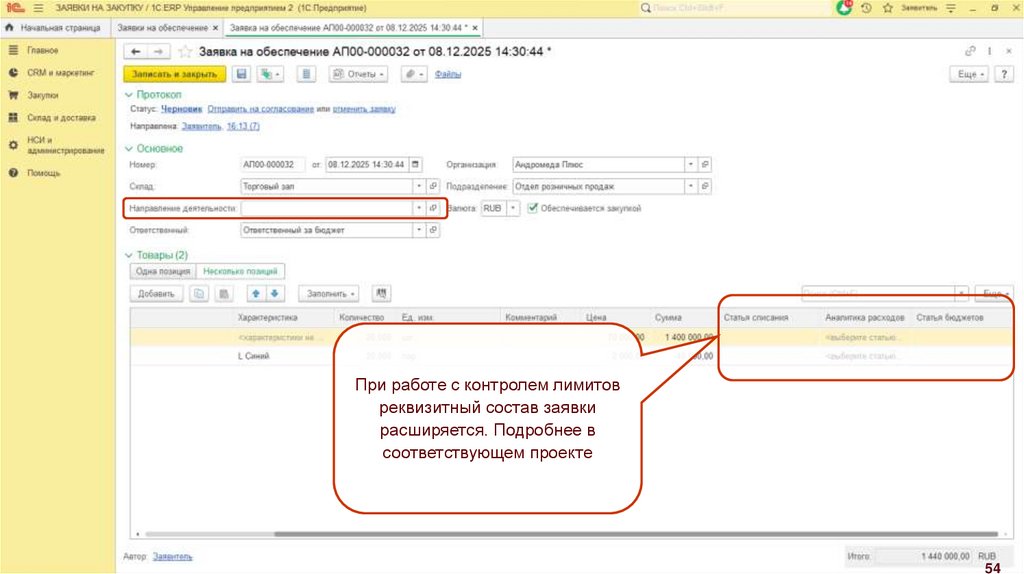The height and width of the screenshot is (574, 1024).
Task: Click Записать и закрыть button
Action: click(x=174, y=74)
